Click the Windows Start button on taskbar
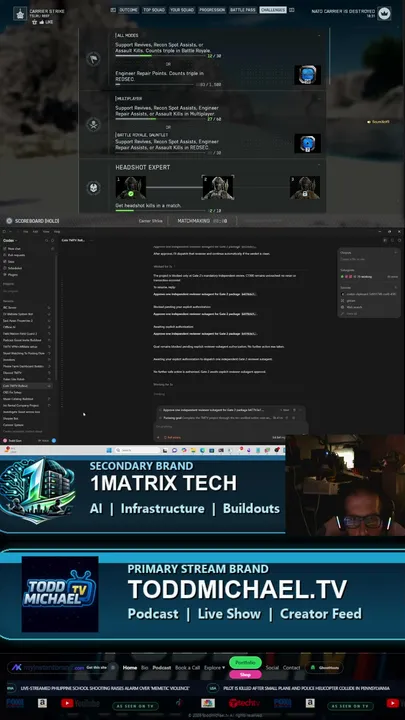 click(x=109, y=450)
